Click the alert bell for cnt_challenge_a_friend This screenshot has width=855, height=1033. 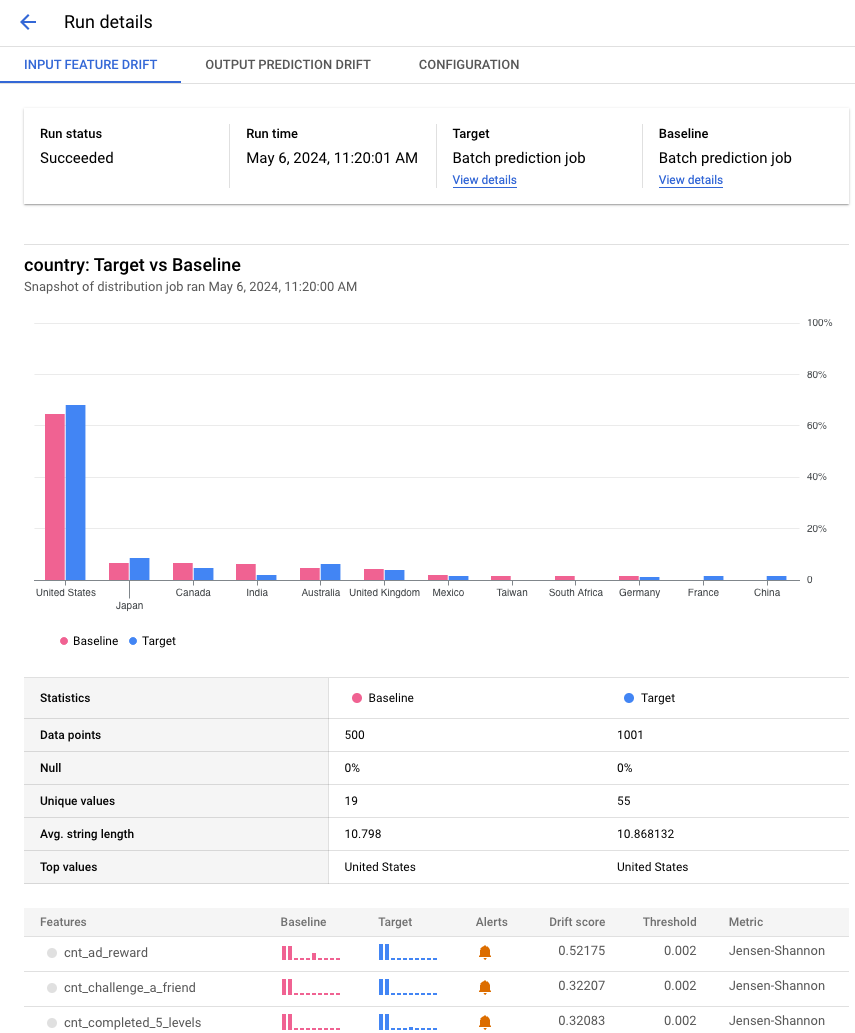[x=485, y=986]
